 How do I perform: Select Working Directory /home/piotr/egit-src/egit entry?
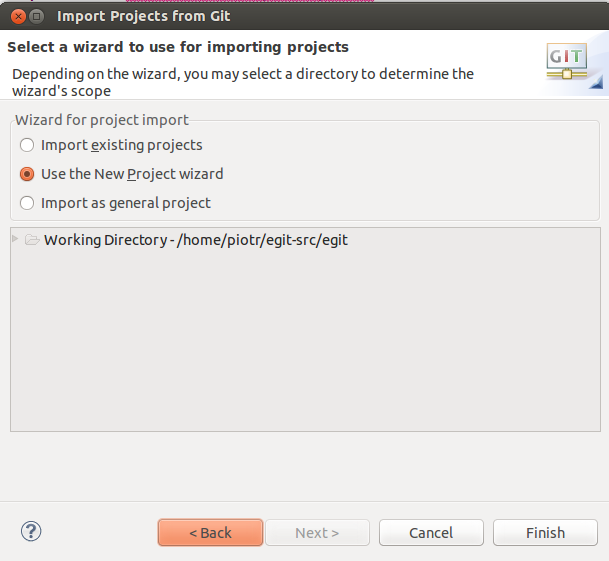[x=195, y=240]
